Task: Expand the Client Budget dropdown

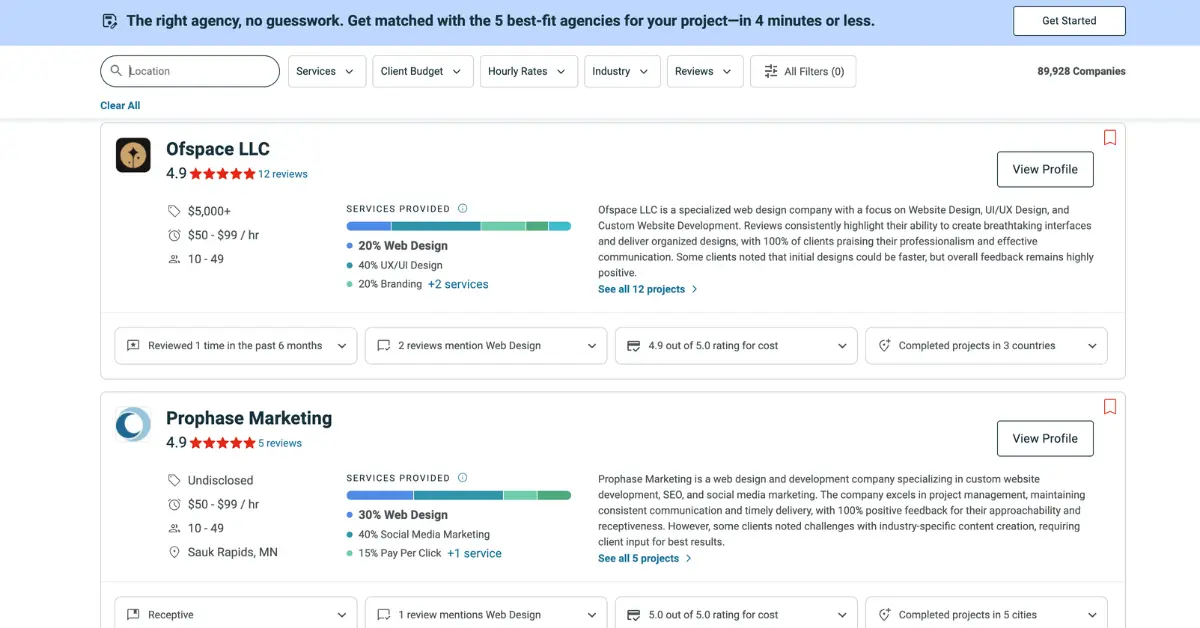Action: (x=422, y=71)
